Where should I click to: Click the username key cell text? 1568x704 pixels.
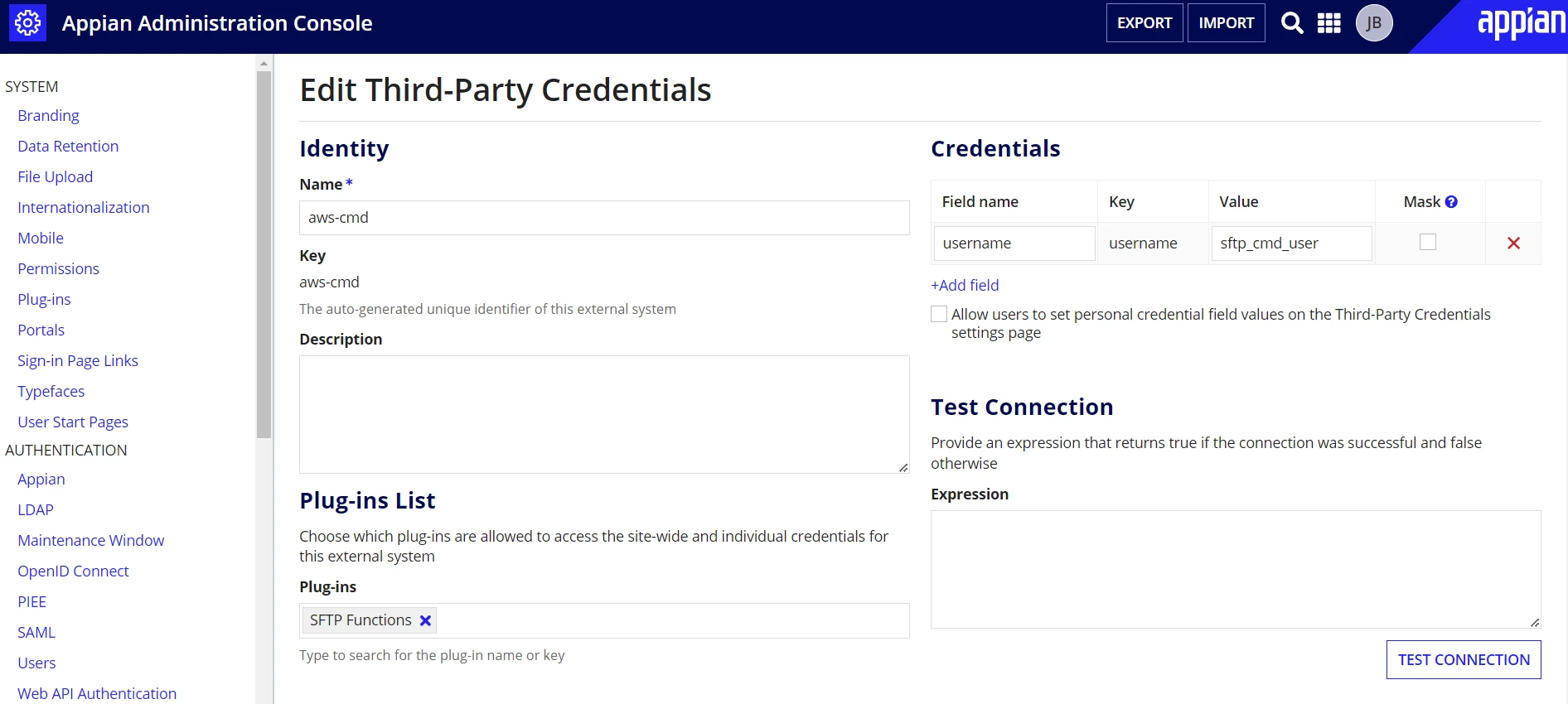click(1143, 244)
